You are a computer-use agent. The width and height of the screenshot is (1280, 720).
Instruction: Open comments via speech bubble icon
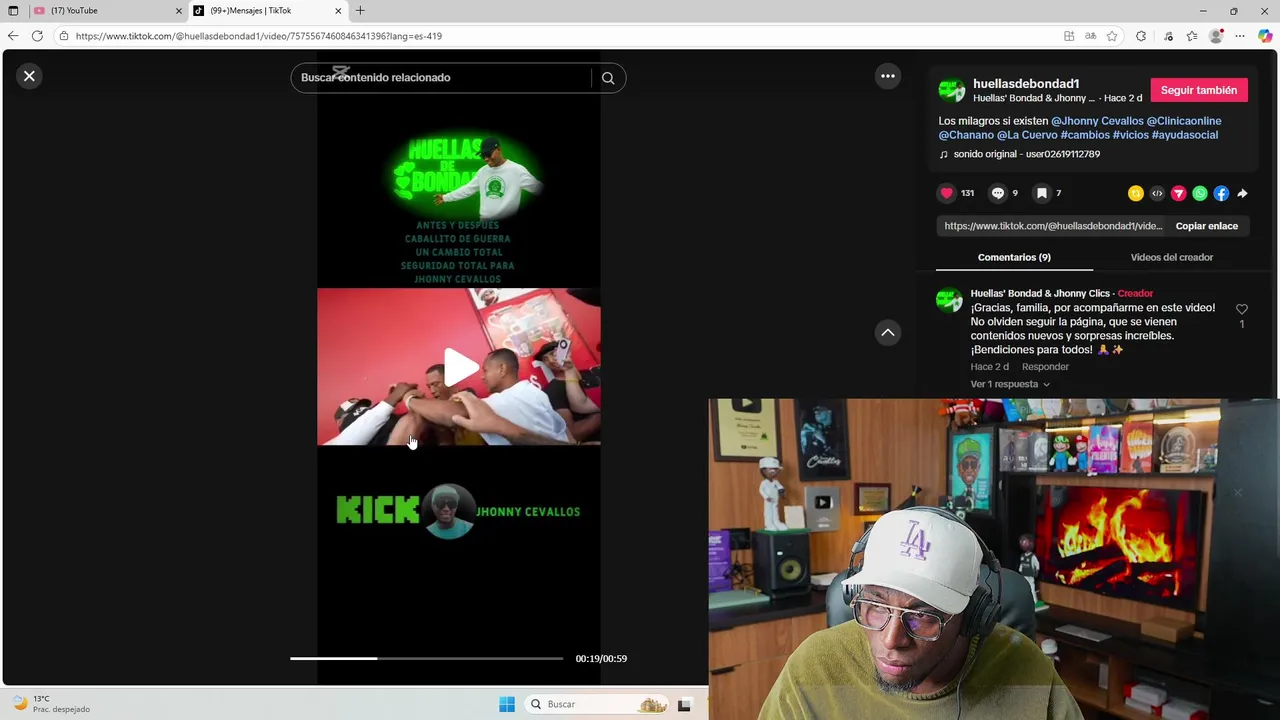point(997,193)
